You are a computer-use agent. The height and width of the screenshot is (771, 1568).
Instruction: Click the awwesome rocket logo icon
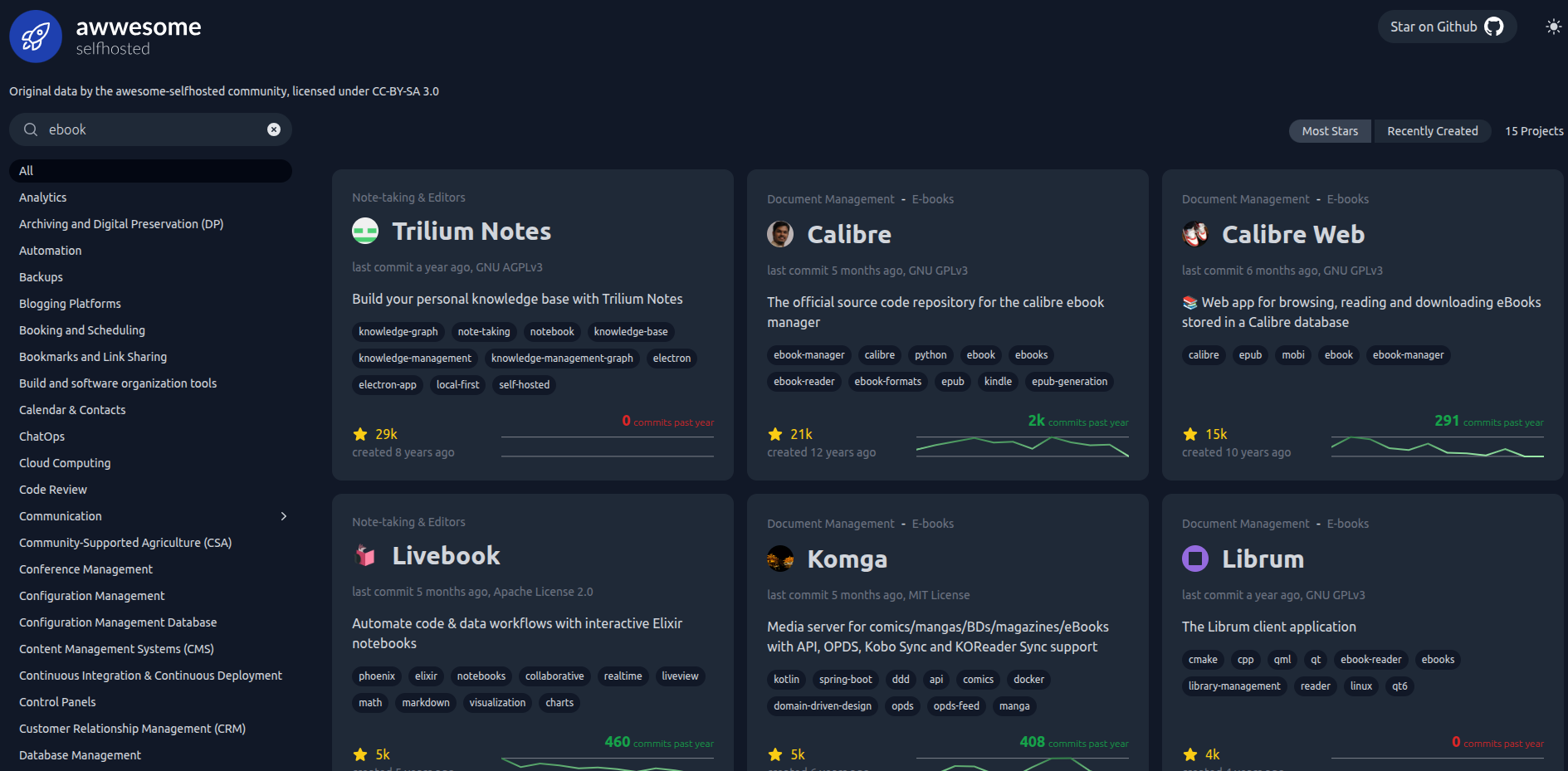point(36,37)
